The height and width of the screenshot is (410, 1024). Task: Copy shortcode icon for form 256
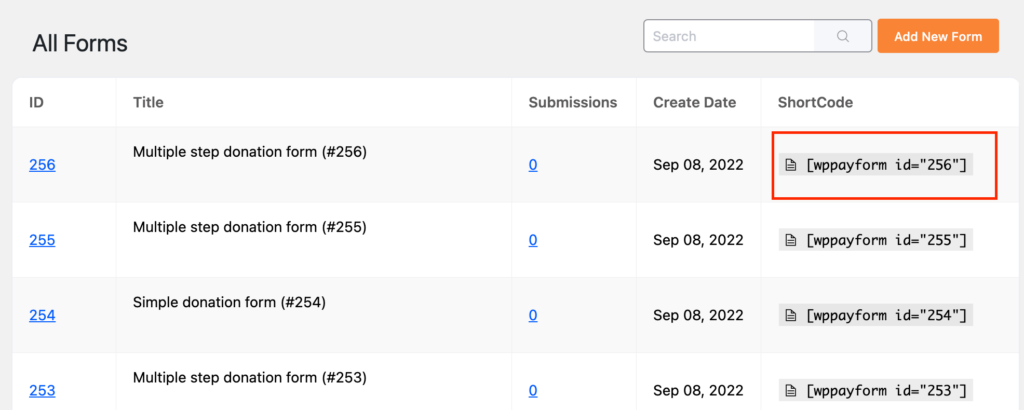(790, 165)
